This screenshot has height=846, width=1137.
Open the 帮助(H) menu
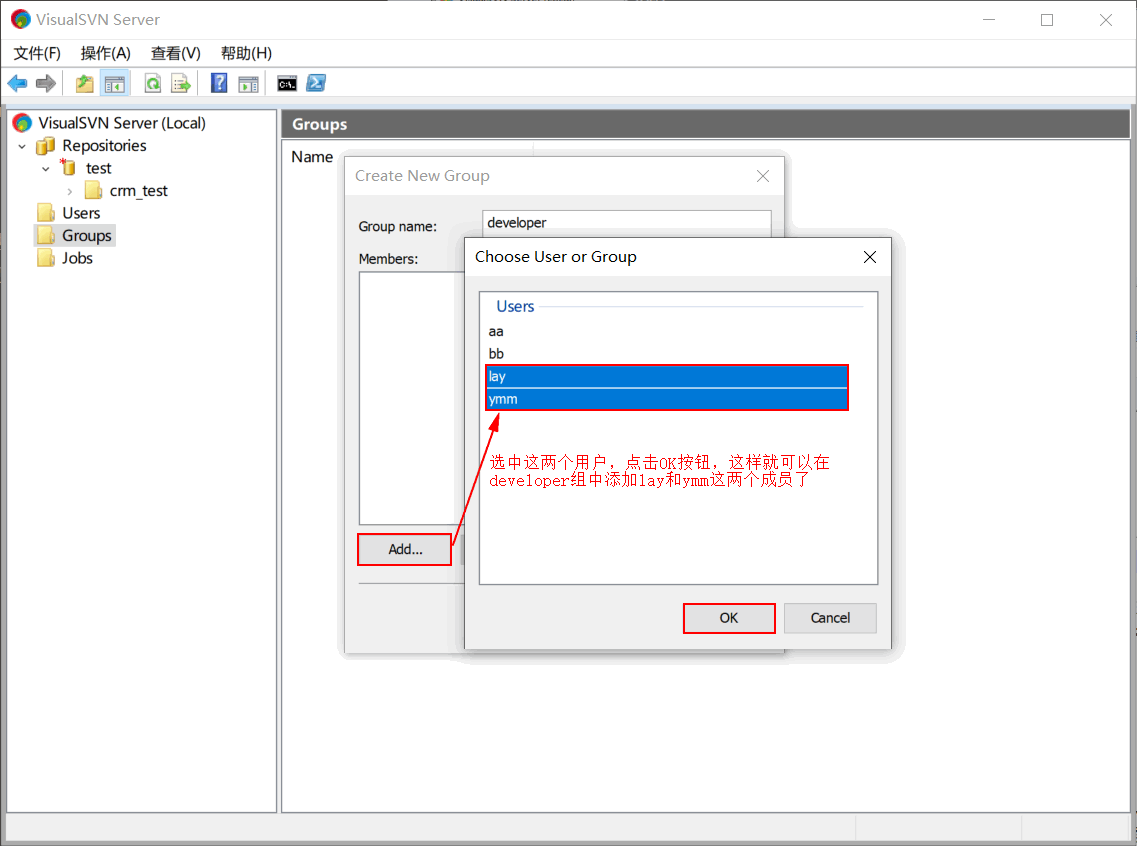click(247, 53)
